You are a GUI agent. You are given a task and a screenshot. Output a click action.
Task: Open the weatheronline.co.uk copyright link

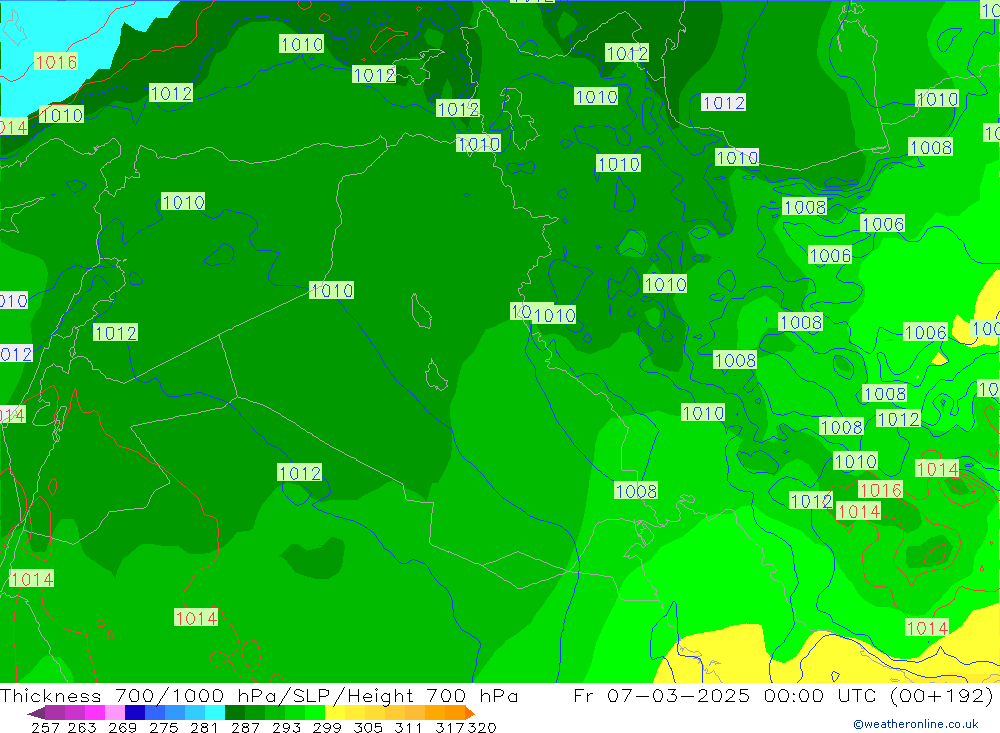click(x=916, y=724)
